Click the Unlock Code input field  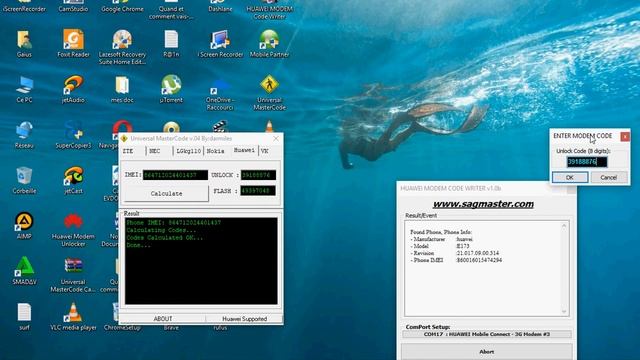587,162
